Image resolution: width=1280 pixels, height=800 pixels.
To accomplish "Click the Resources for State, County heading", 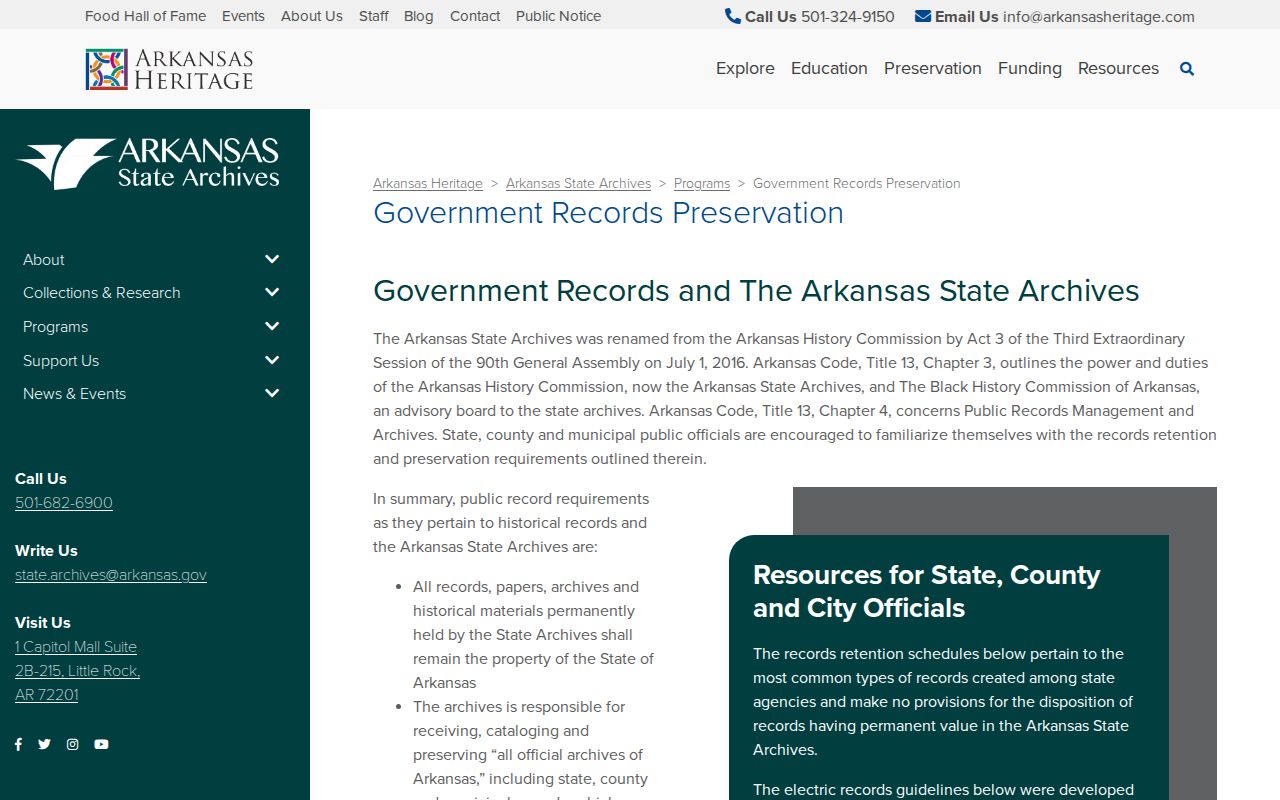I will pyautogui.click(x=926, y=591).
